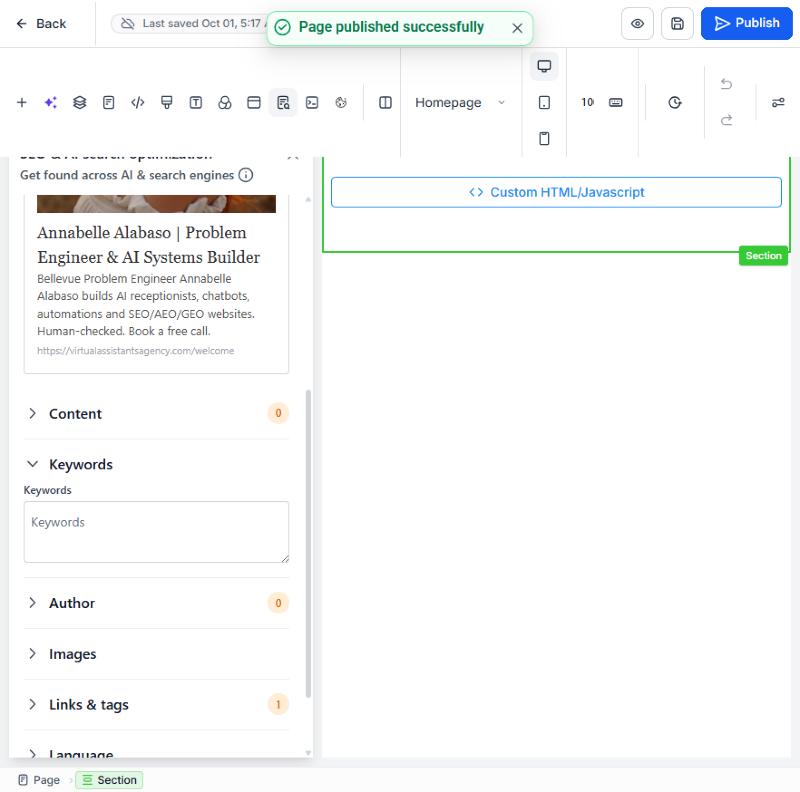Expand the Images section
The height and width of the screenshot is (792, 800).
(x=156, y=654)
